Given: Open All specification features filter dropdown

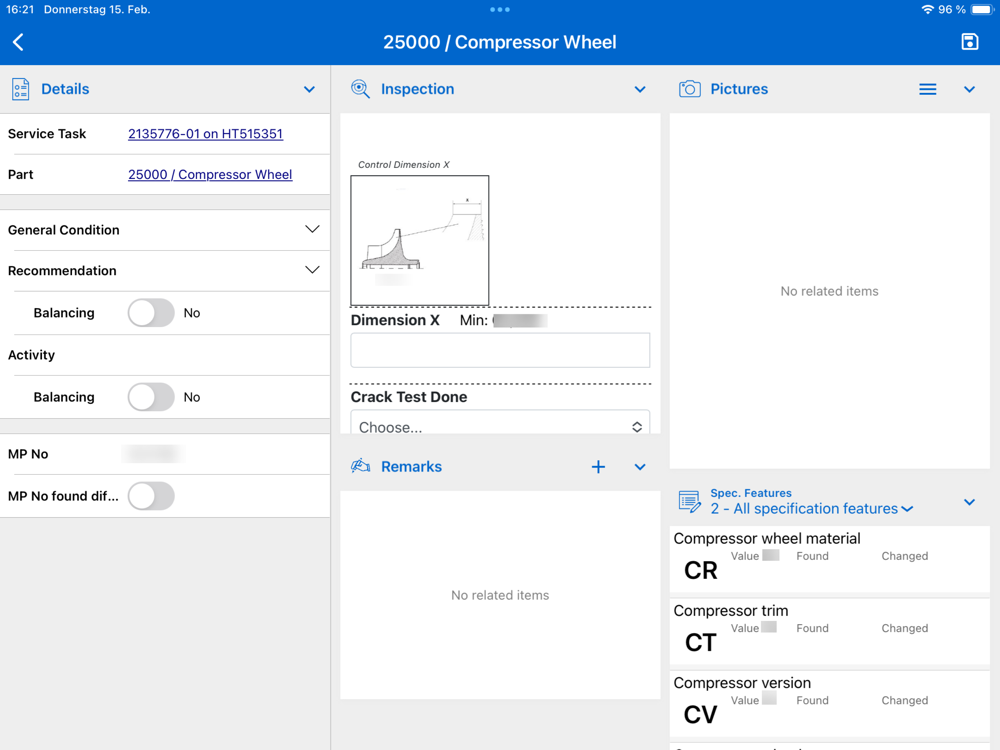Looking at the screenshot, I should [x=812, y=509].
